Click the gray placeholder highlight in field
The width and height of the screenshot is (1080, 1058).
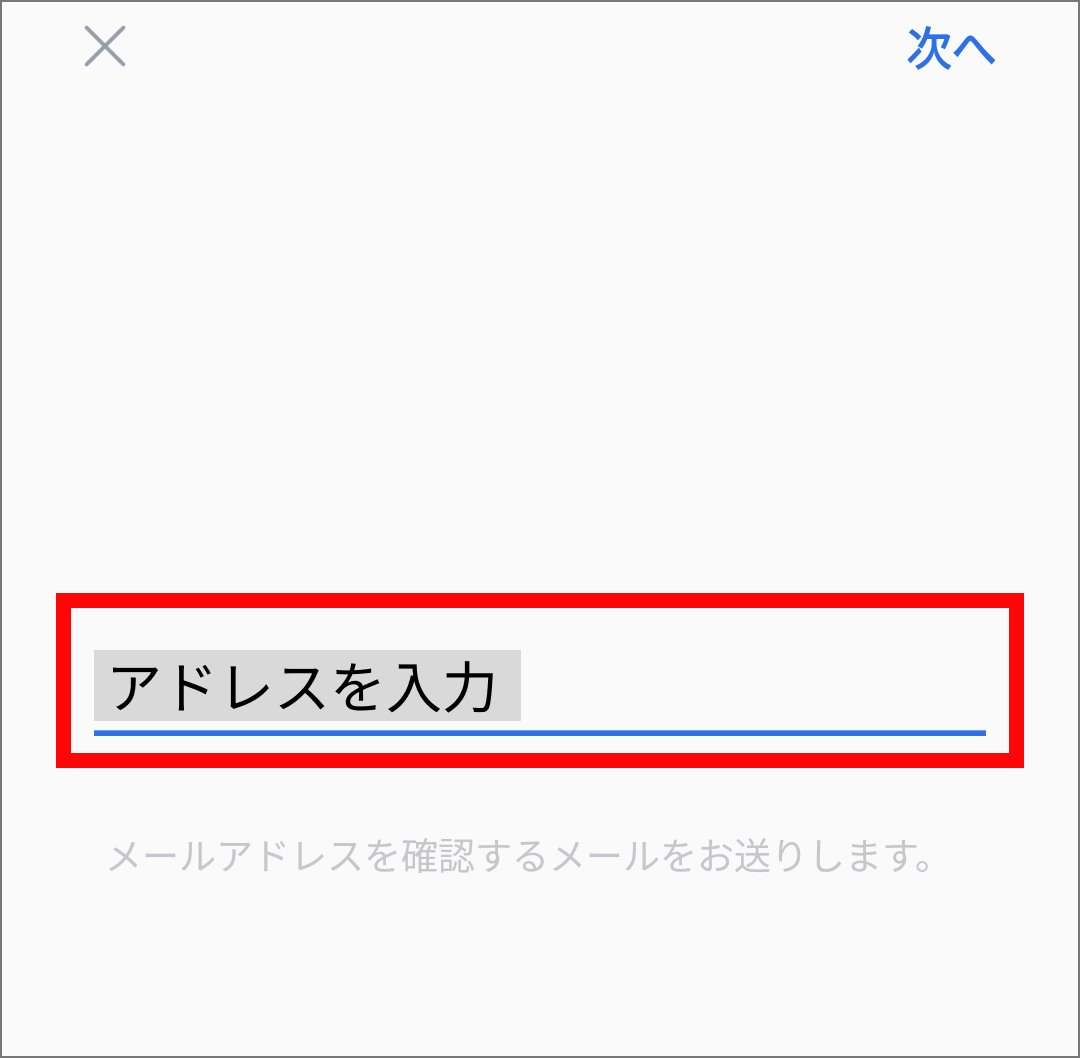(x=307, y=685)
